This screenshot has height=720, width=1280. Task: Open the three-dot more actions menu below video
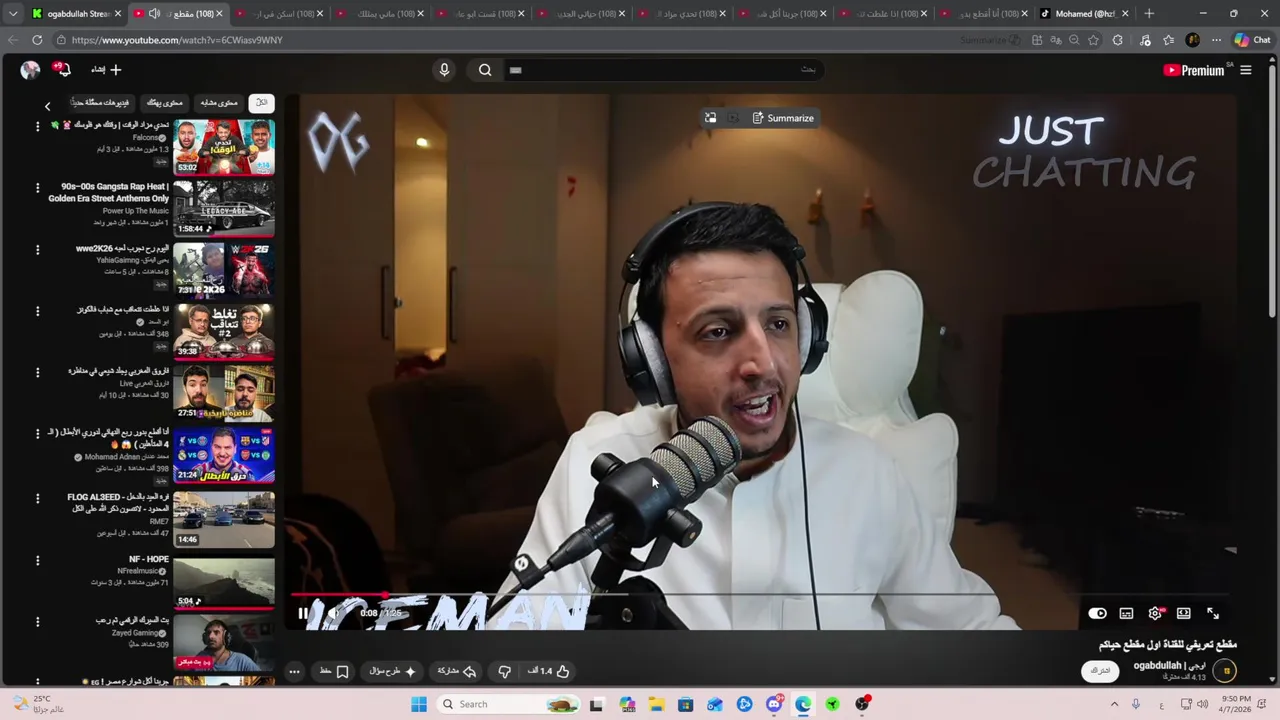294,671
